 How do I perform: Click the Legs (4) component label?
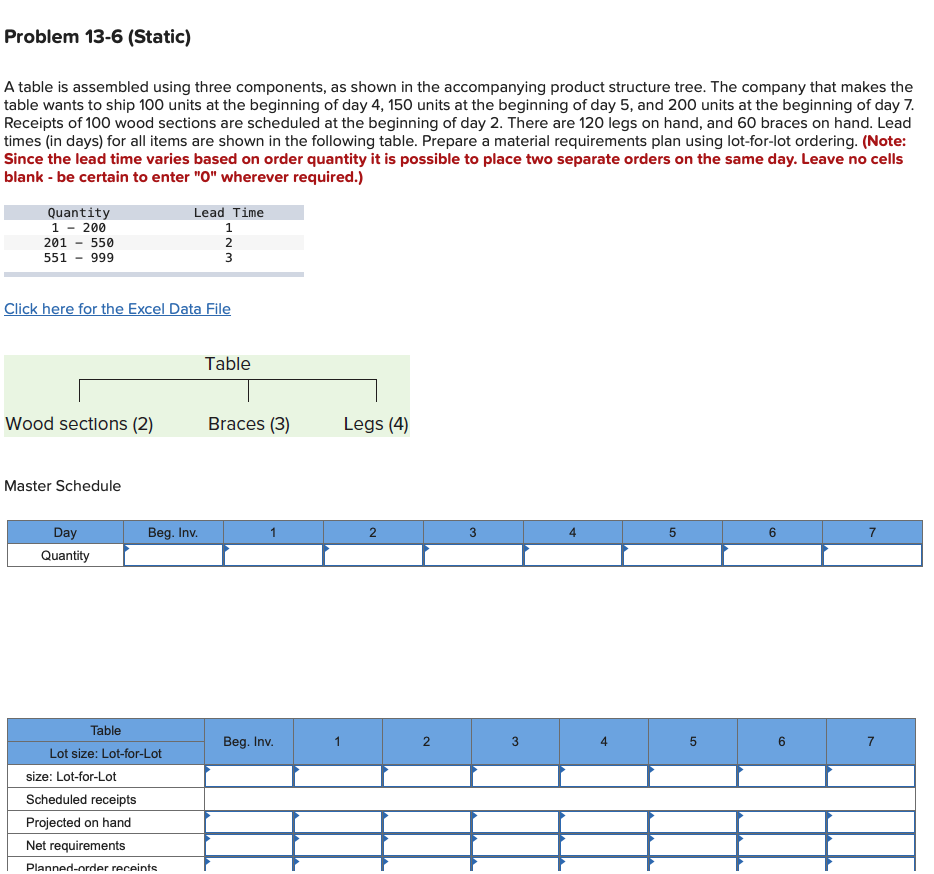(375, 423)
